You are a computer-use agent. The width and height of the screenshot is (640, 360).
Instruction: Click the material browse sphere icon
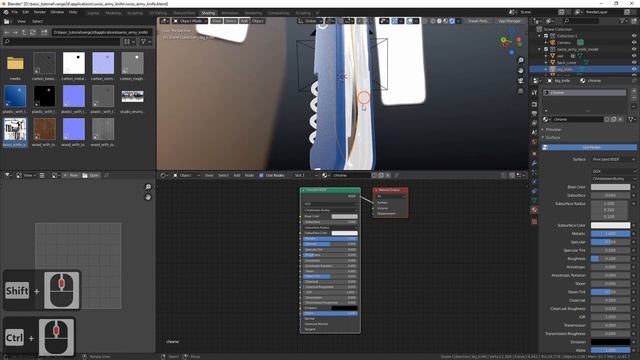coord(546,119)
